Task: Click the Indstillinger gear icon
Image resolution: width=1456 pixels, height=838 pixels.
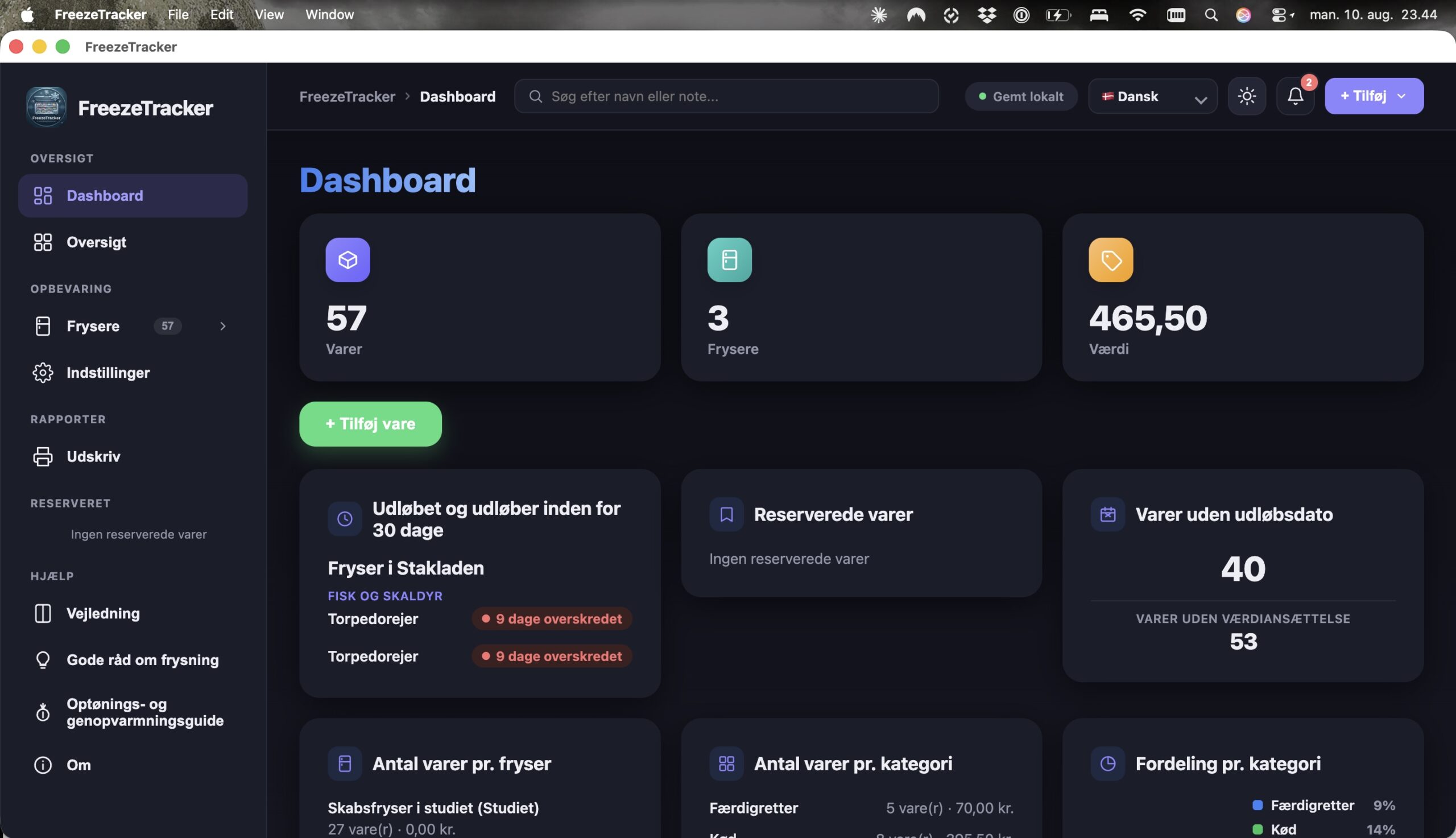Action: tap(43, 373)
